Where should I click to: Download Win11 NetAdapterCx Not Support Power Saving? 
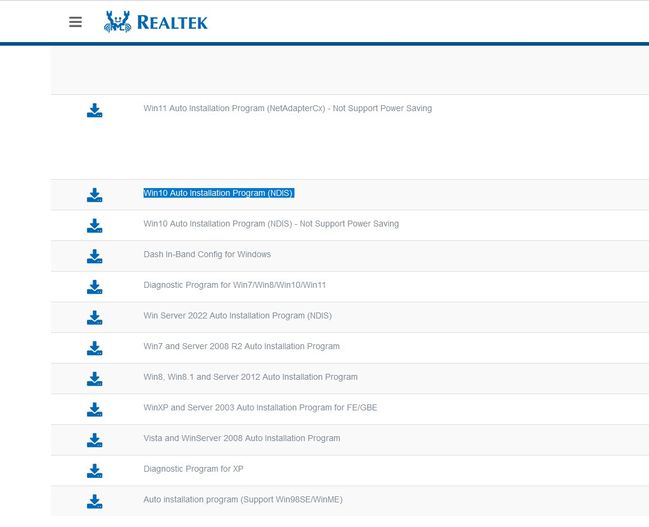coord(94,111)
